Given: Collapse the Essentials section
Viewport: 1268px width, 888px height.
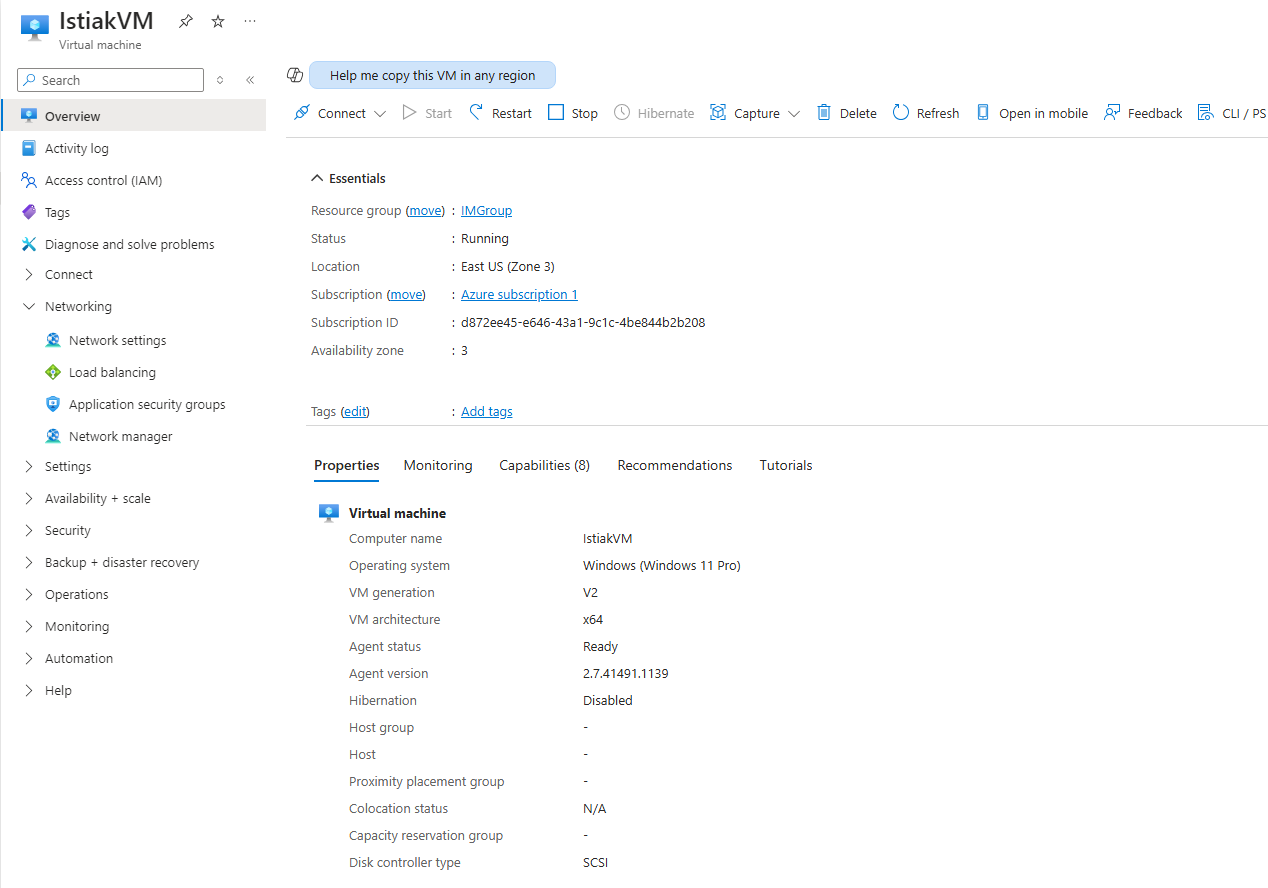Looking at the screenshot, I should (318, 178).
